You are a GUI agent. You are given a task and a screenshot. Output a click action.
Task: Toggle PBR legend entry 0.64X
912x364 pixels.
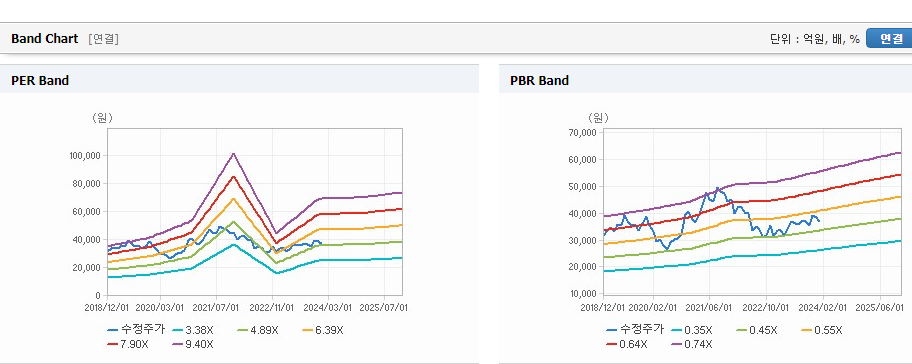click(x=626, y=344)
